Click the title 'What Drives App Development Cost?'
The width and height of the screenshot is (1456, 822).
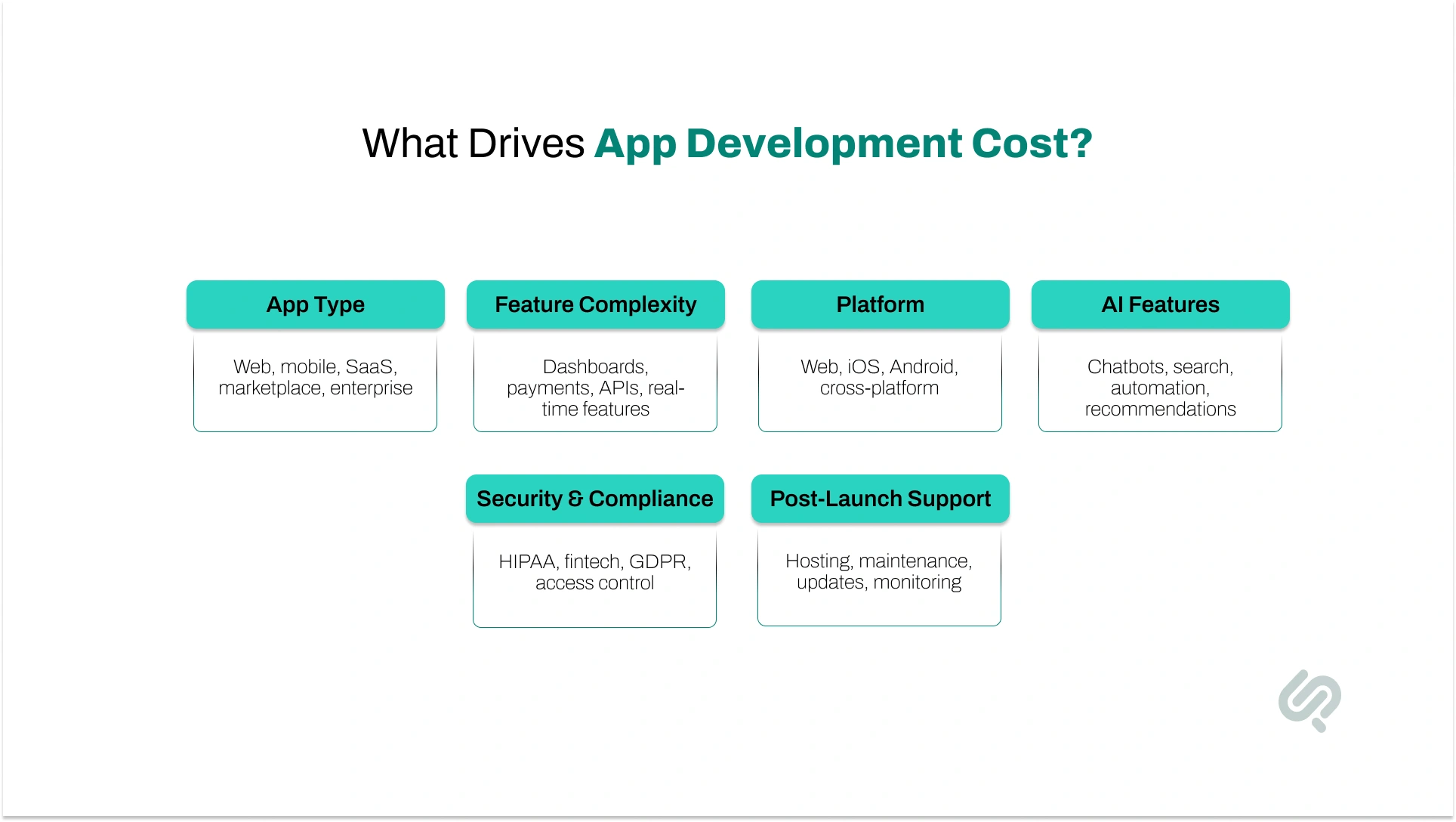727,144
